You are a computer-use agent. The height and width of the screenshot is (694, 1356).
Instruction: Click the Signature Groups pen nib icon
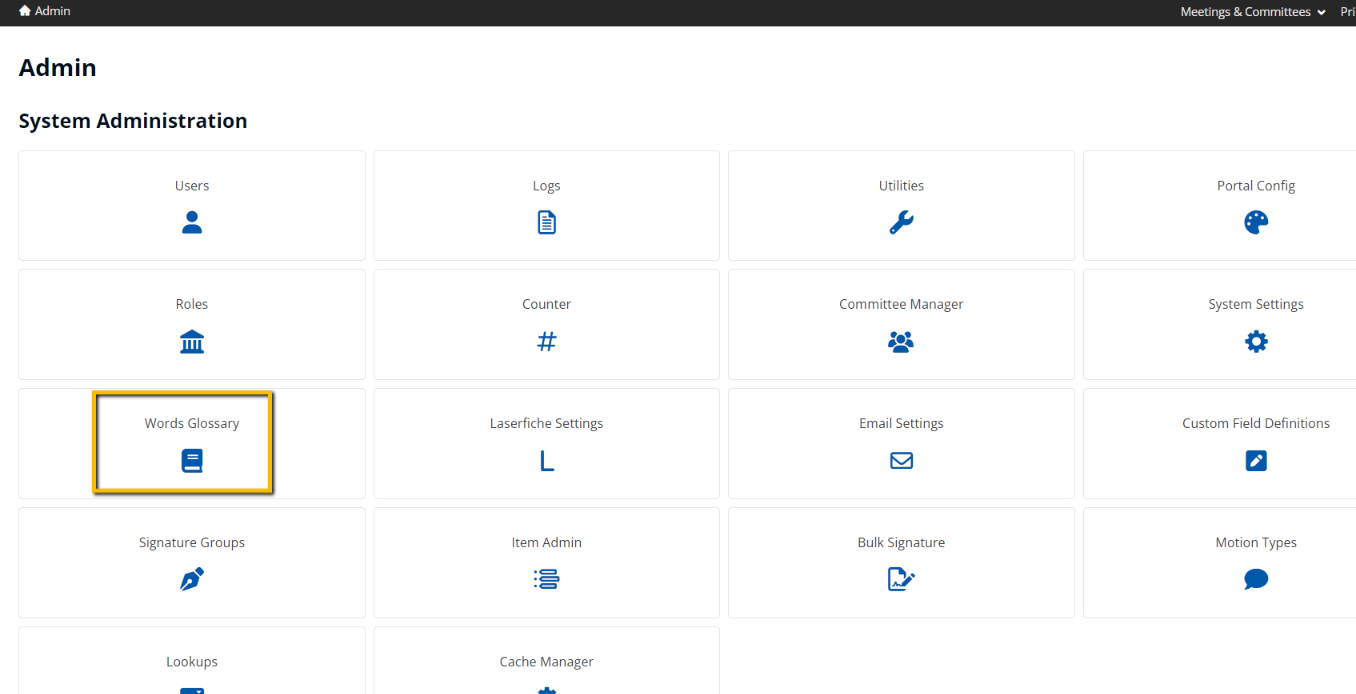(x=192, y=579)
